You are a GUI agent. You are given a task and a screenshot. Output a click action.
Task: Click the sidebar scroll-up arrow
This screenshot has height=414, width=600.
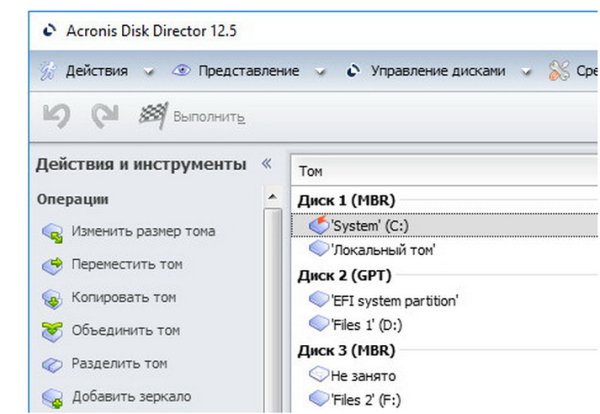(x=272, y=197)
